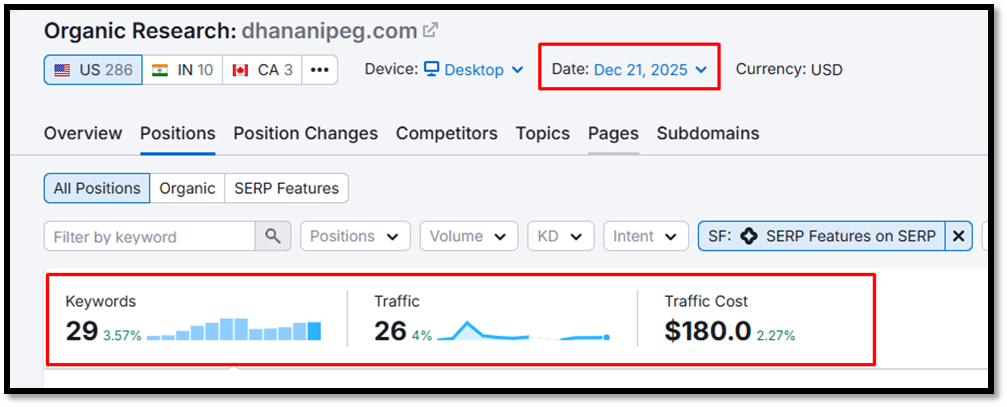Click the magnifier search icon in keyword filter
The image size is (1007, 407).
tap(272, 236)
